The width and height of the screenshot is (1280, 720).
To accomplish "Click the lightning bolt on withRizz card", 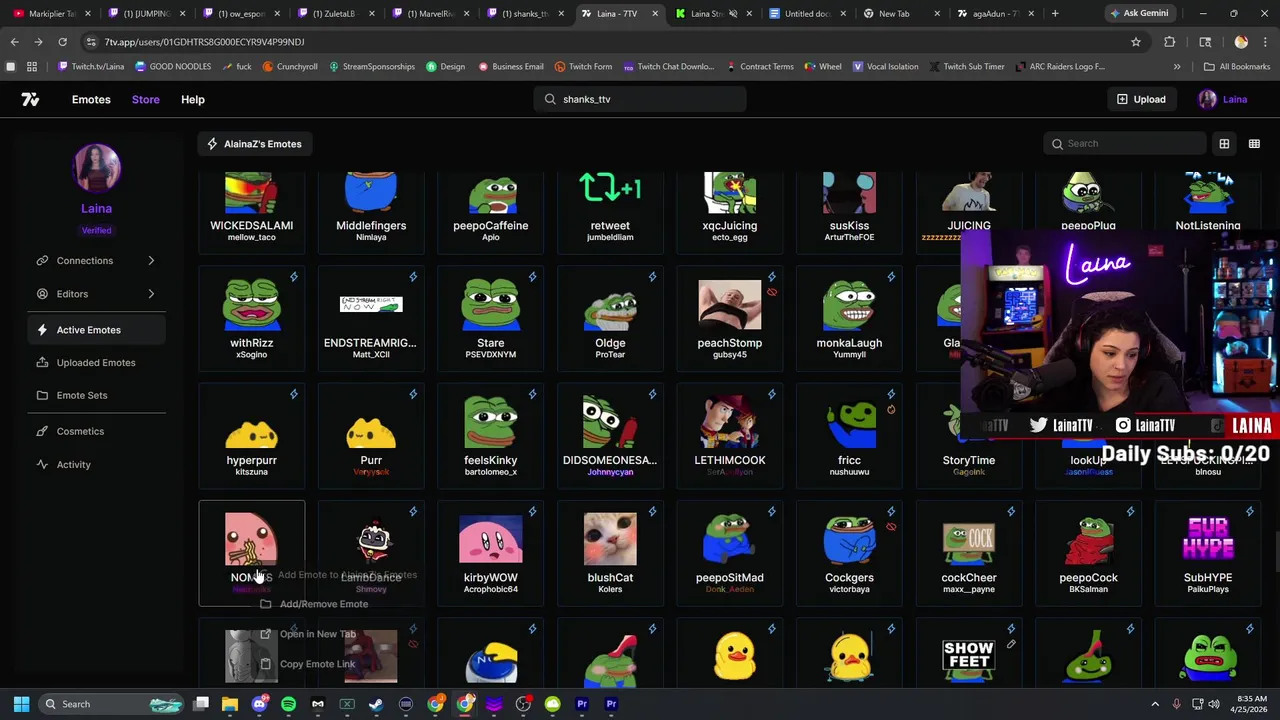I will pos(294,277).
